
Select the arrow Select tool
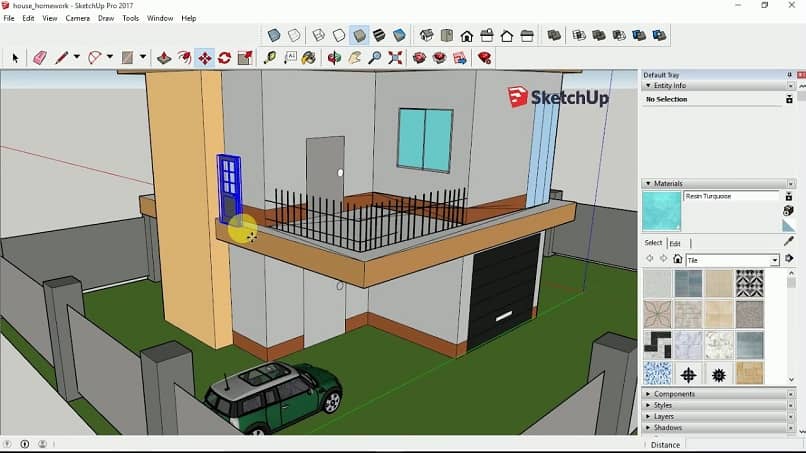15,58
